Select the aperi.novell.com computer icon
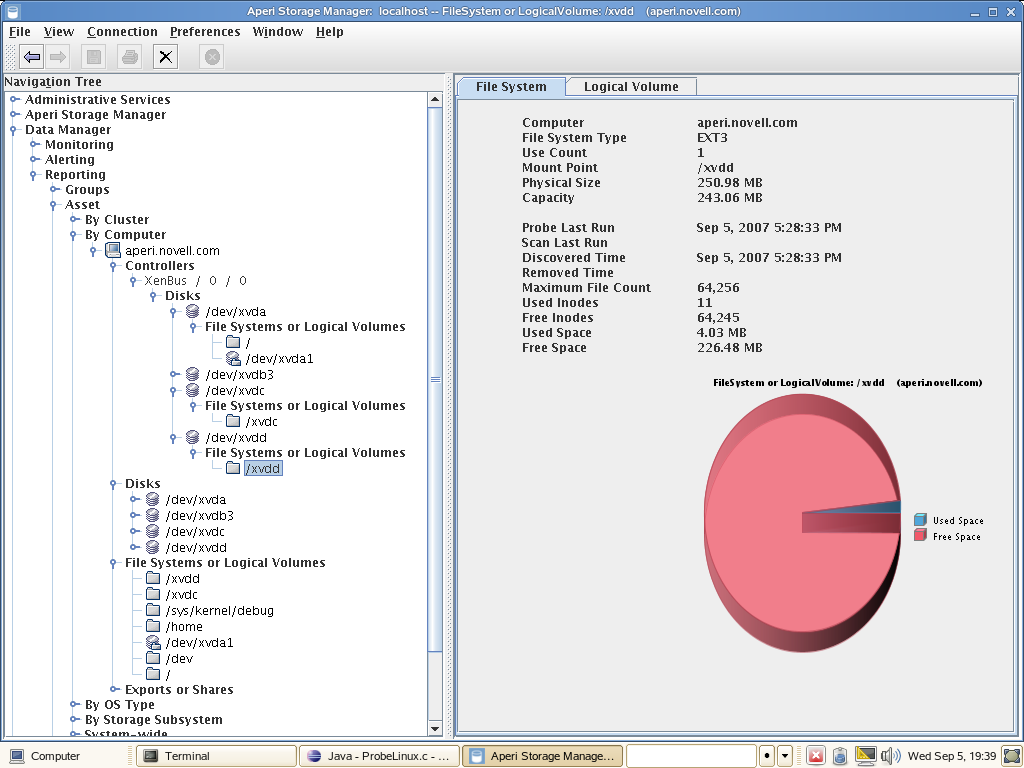Viewport: 1024px width, 768px height. click(x=113, y=250)
